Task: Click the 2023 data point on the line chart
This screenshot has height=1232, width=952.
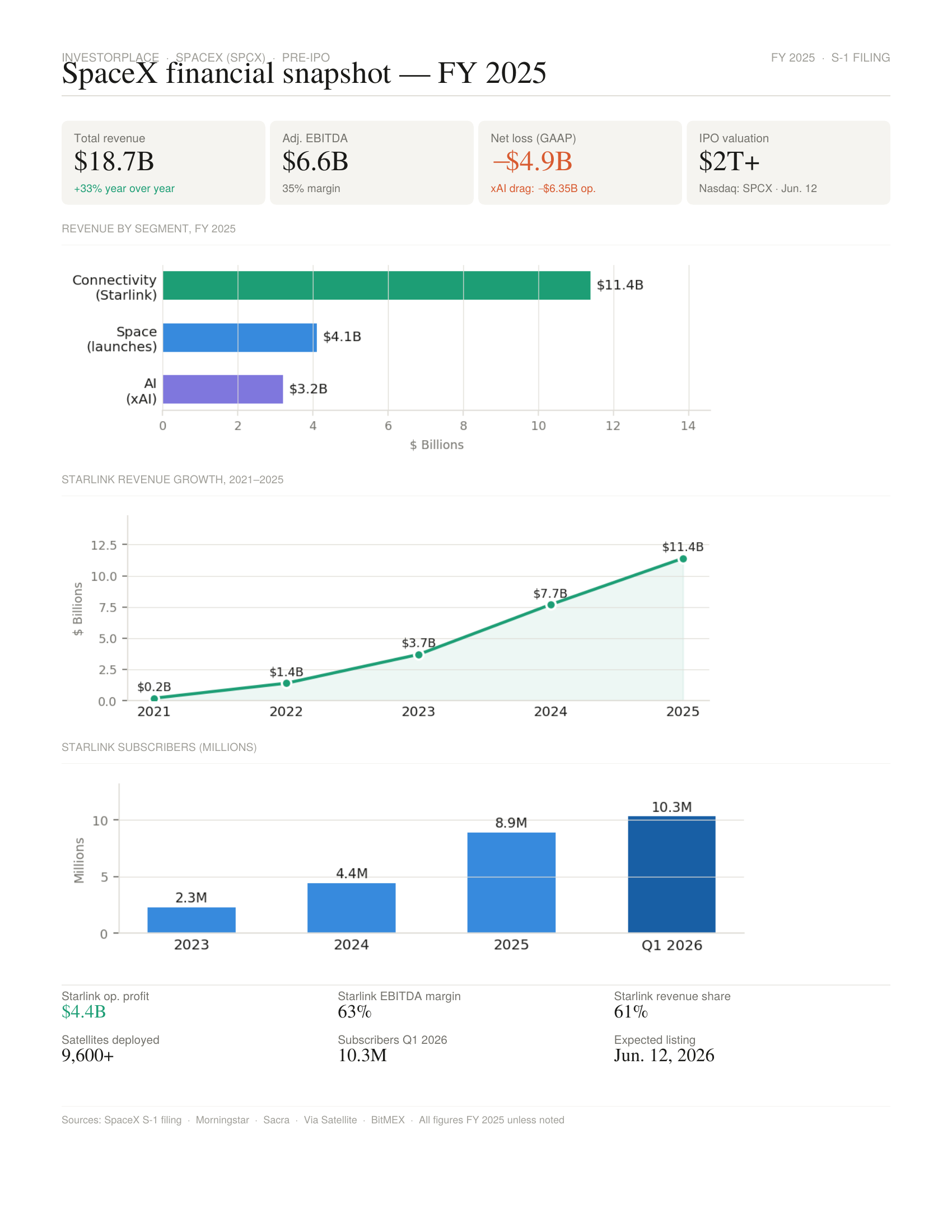Action: click(418, 655)
